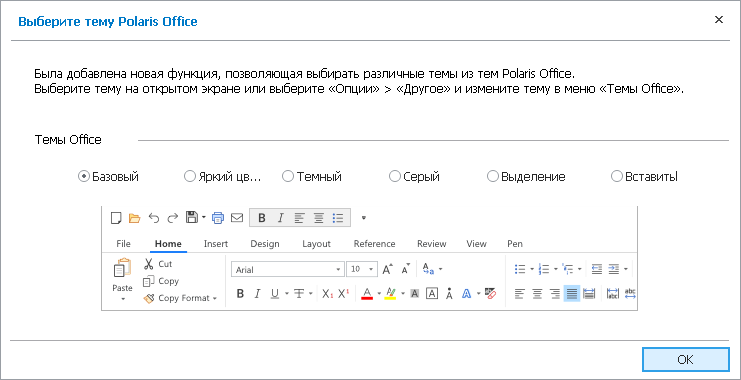741x380 pixels.
Task: Click the highlighted Justify alignment button
Action: click(x=572, y=294)
